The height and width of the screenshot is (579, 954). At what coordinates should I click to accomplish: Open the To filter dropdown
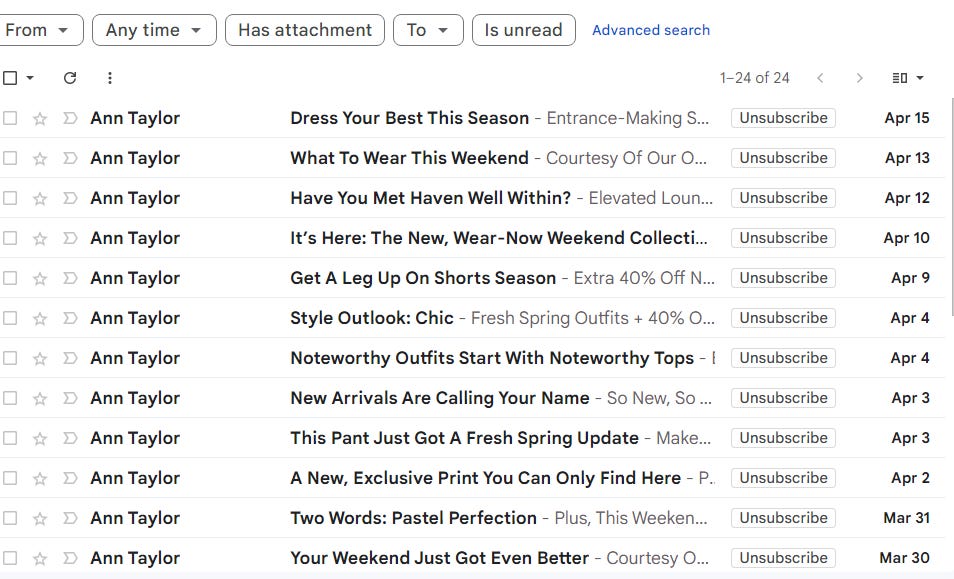pyautogui.click(x=428, y=30)
